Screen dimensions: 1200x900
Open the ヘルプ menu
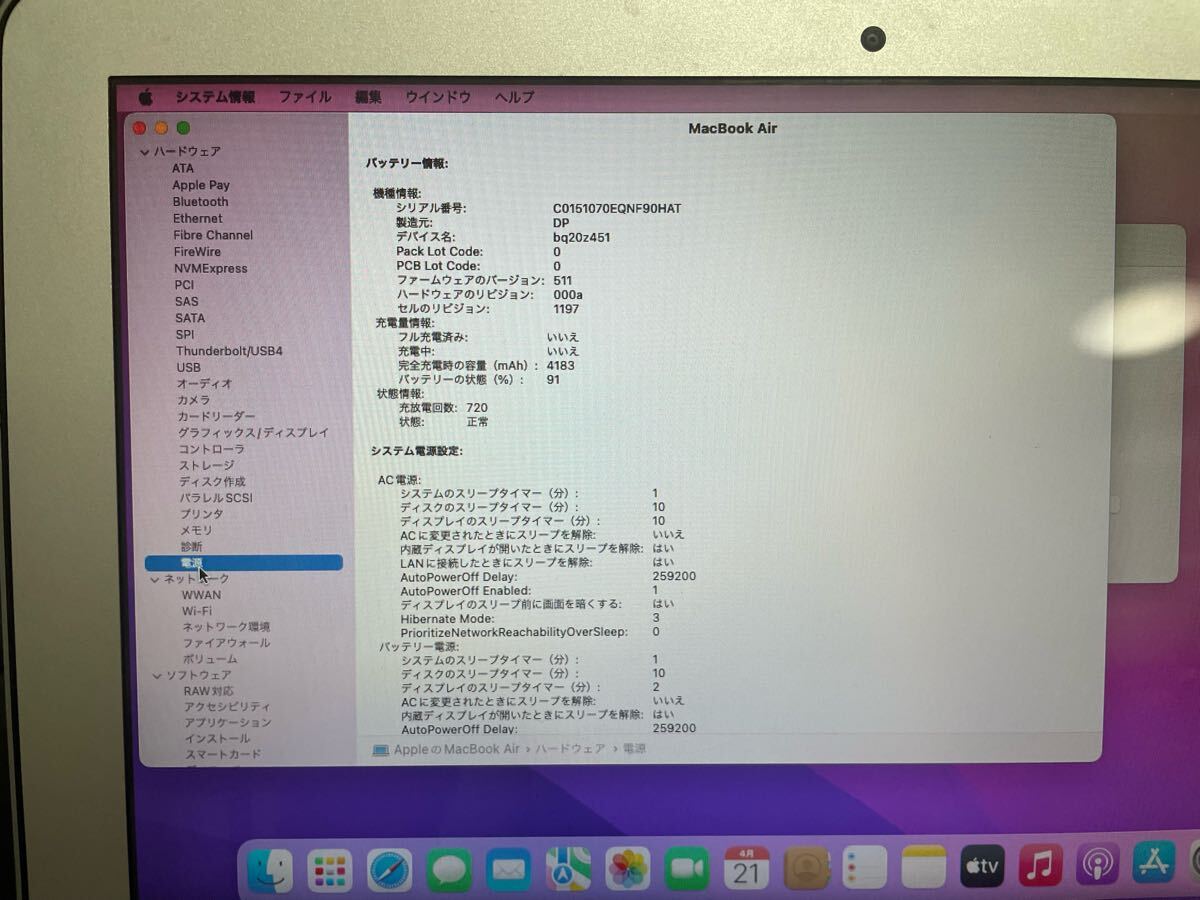(x=514, y=97)
